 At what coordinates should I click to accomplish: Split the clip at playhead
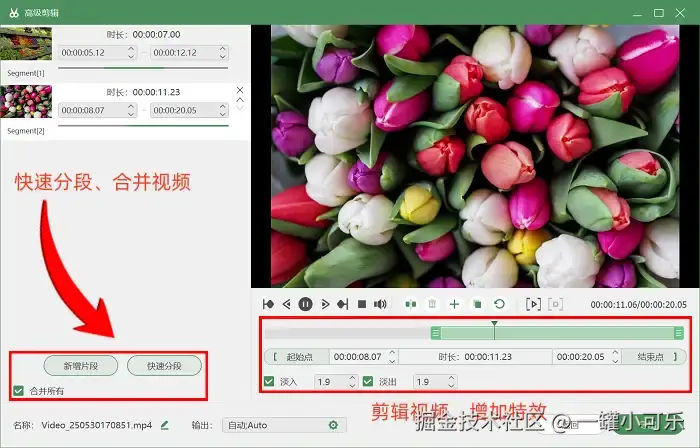[411, 304]
